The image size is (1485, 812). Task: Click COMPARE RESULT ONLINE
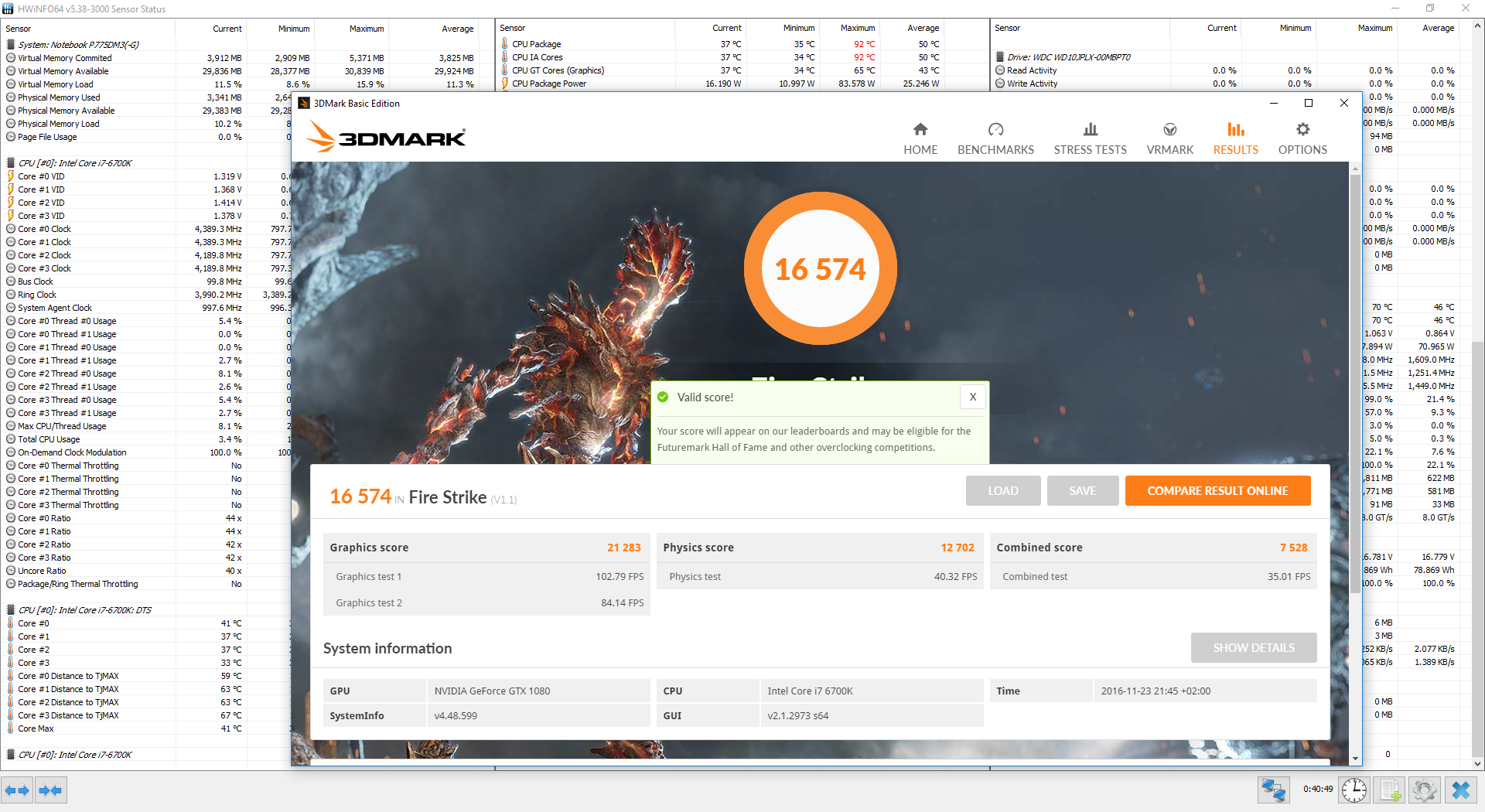[1217, 491]
